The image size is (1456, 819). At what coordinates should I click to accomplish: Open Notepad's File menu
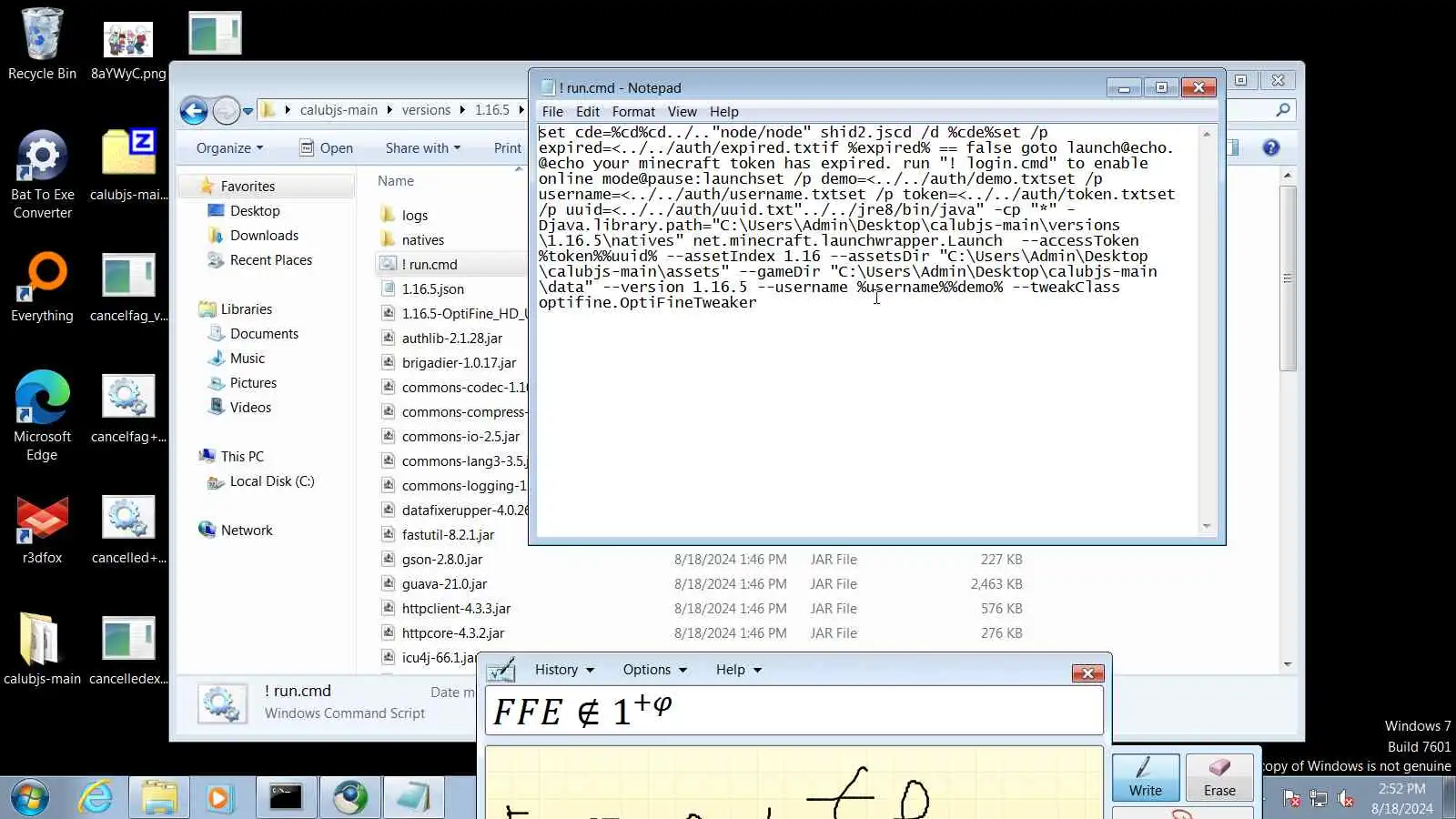click(552, 112)
